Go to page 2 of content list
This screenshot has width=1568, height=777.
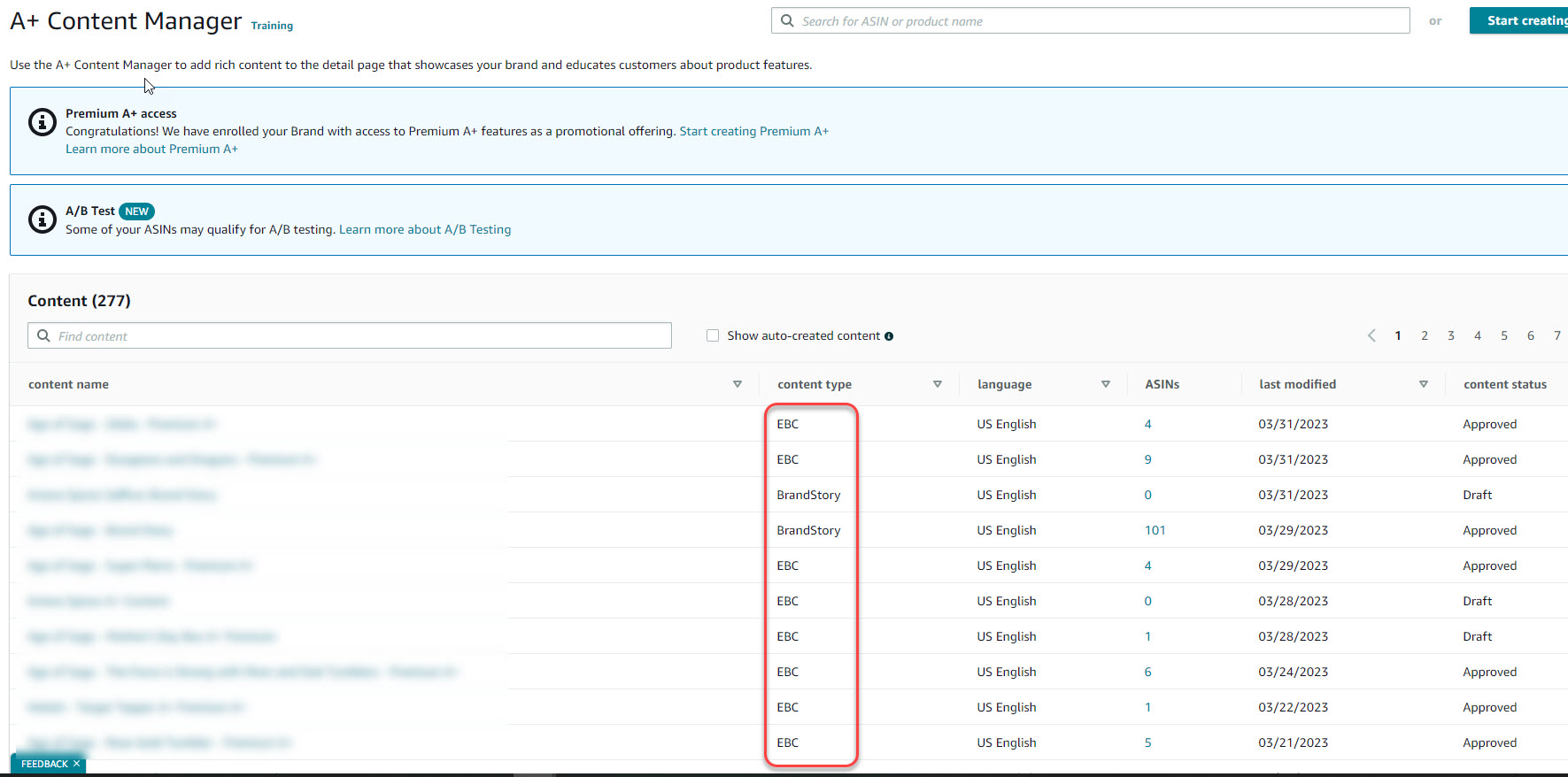coord(1425,335)
